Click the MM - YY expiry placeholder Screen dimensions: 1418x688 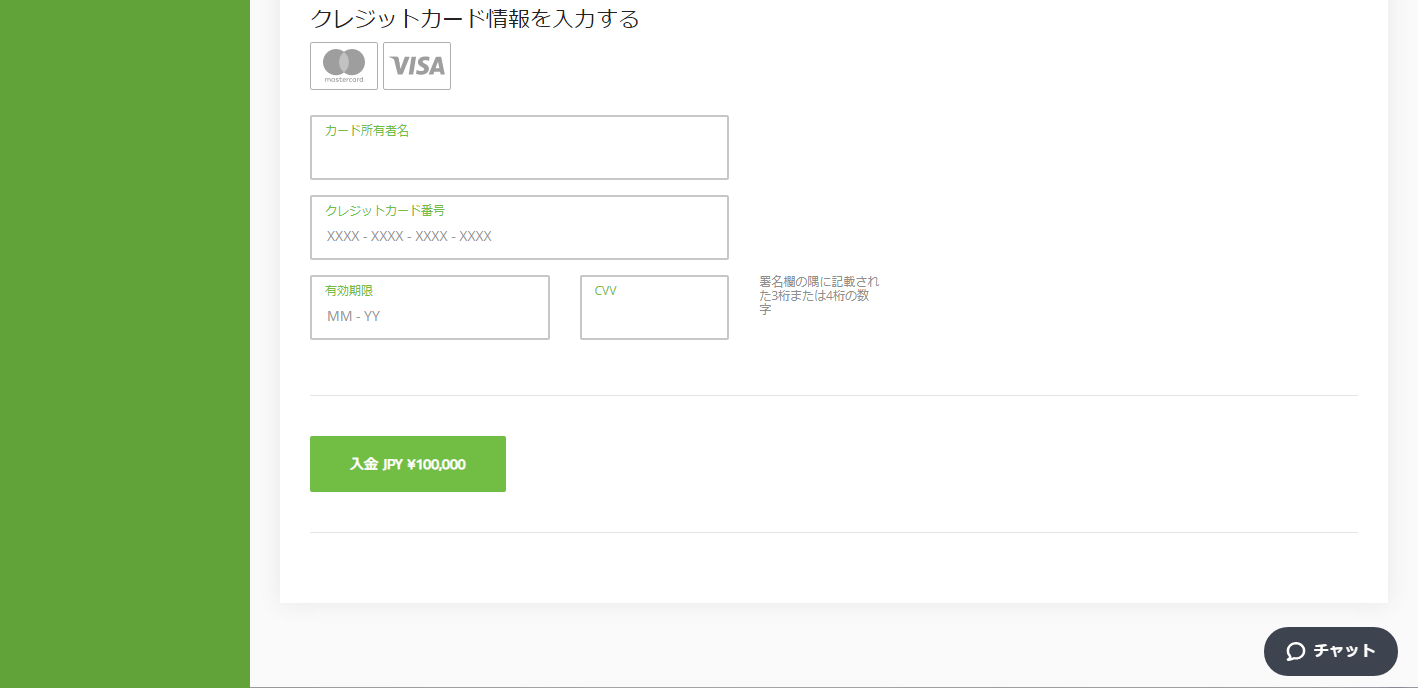pyautogui.click(x=352, y=316)
